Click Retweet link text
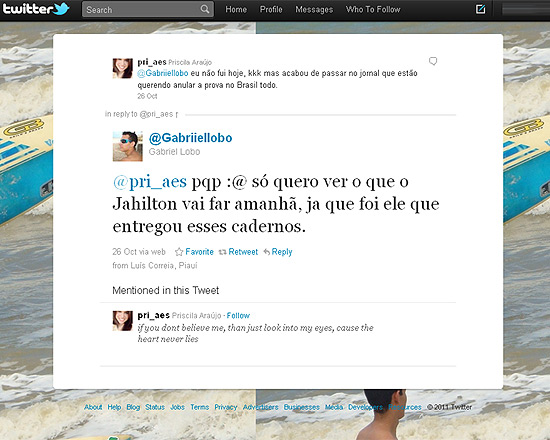 pyautogui.click(x=243, y=252)
